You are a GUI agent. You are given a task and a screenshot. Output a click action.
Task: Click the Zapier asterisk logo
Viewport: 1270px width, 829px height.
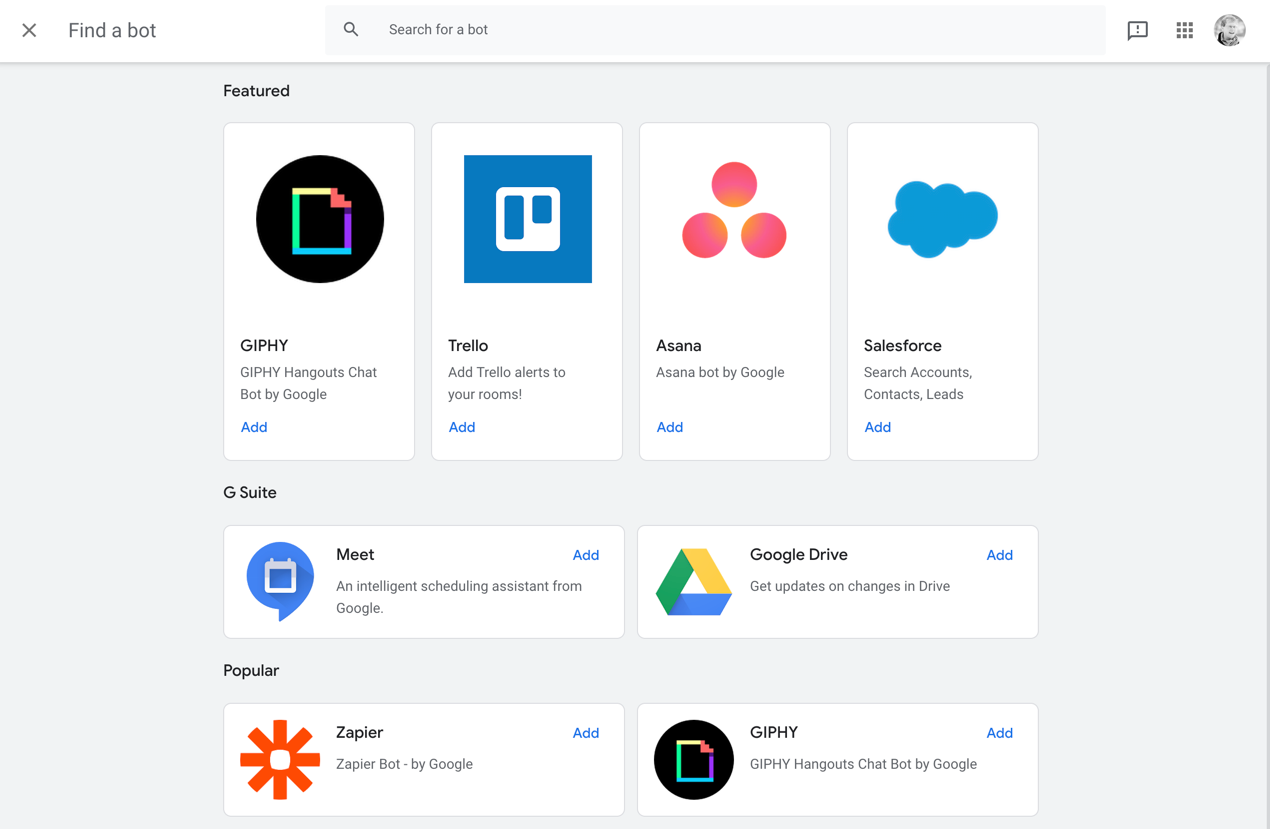(280, 760)
